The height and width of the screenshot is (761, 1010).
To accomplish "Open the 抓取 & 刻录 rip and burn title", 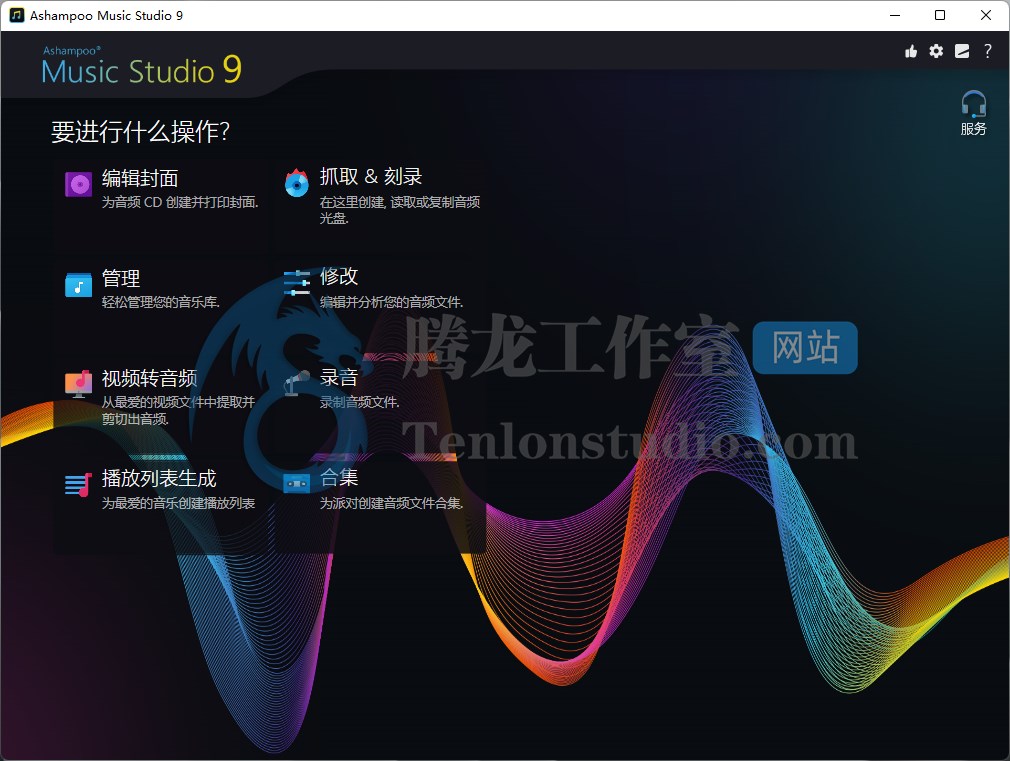I will 371,177.
